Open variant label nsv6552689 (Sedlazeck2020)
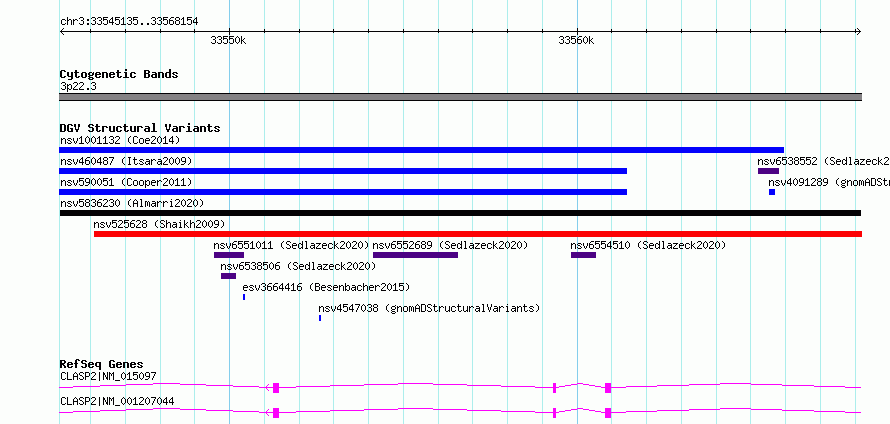 tap(450, 245)
